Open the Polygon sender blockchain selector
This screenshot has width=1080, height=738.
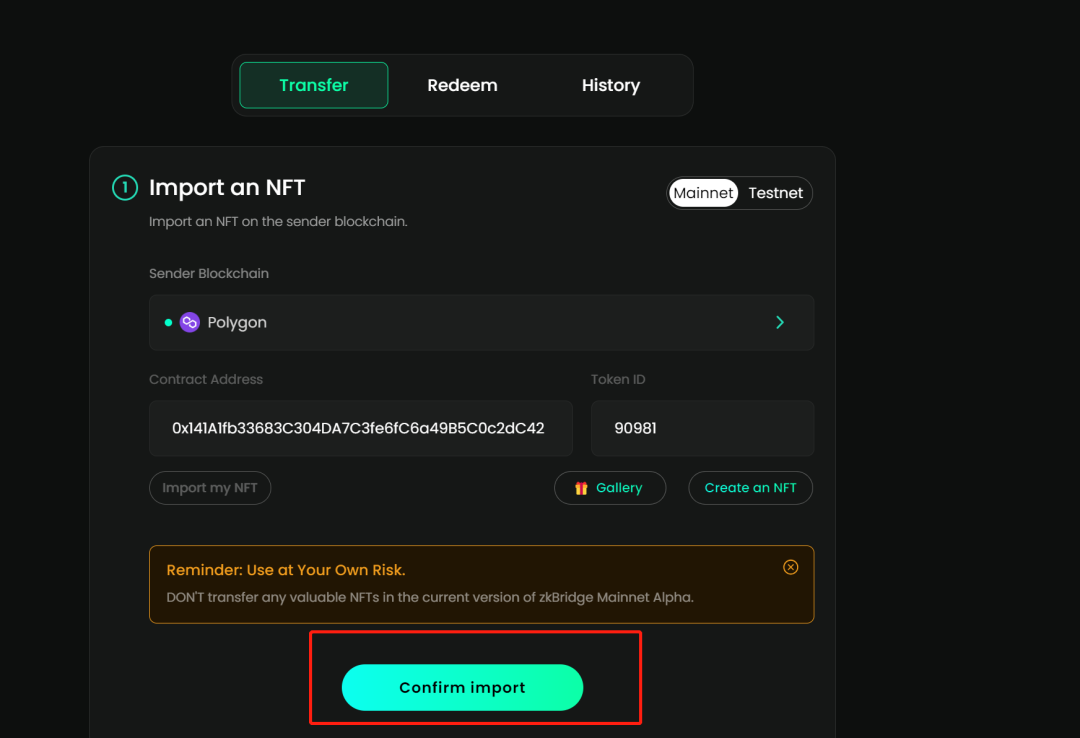[x=480, y=322]
